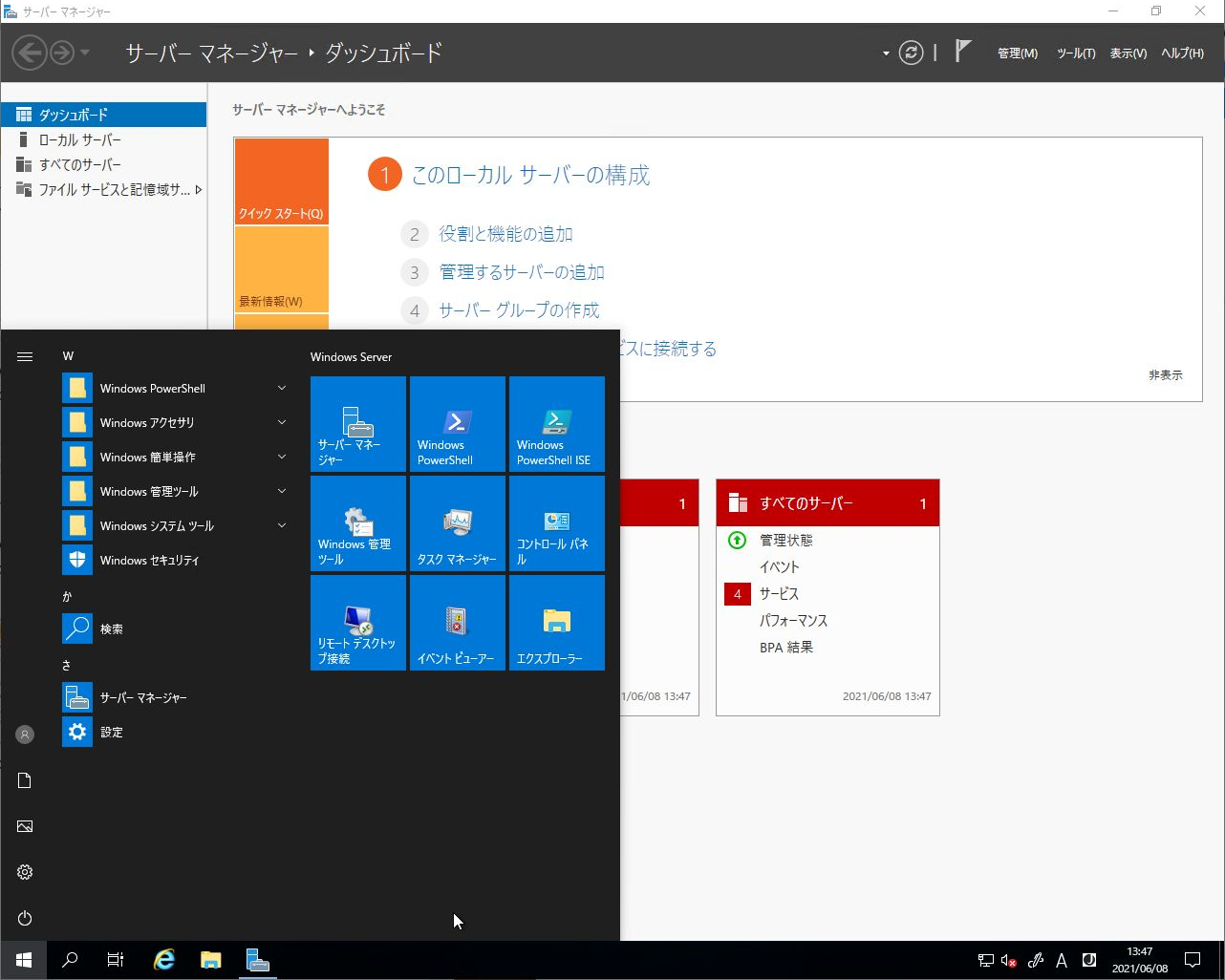Open the 表示(V) menu
Screen dimensions: 1225x980
point(1128,53)
